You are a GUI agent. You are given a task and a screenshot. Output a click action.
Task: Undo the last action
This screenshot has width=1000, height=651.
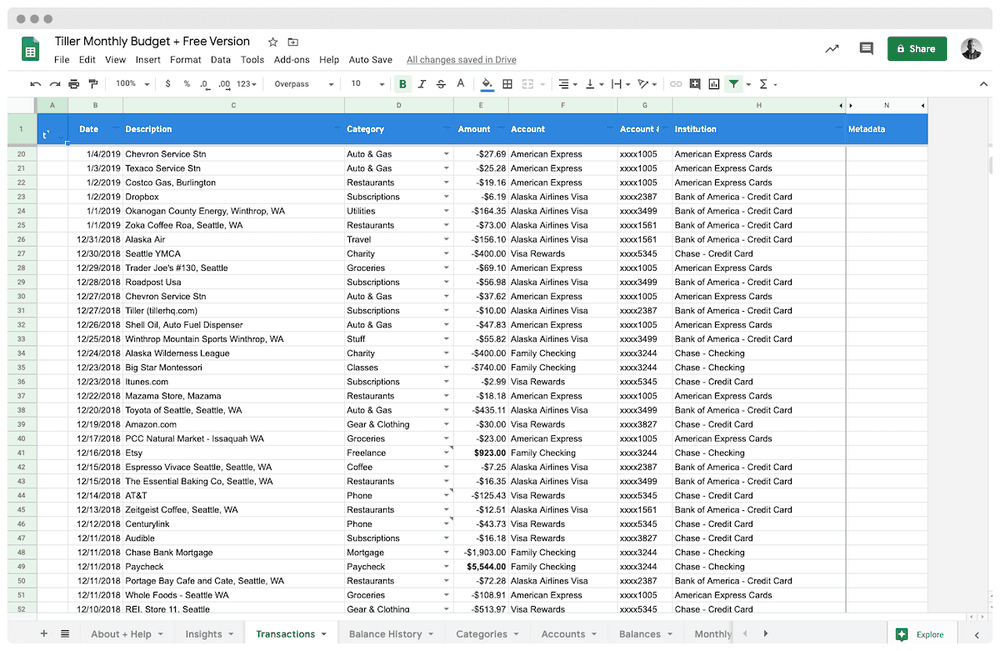pos(36,84)
